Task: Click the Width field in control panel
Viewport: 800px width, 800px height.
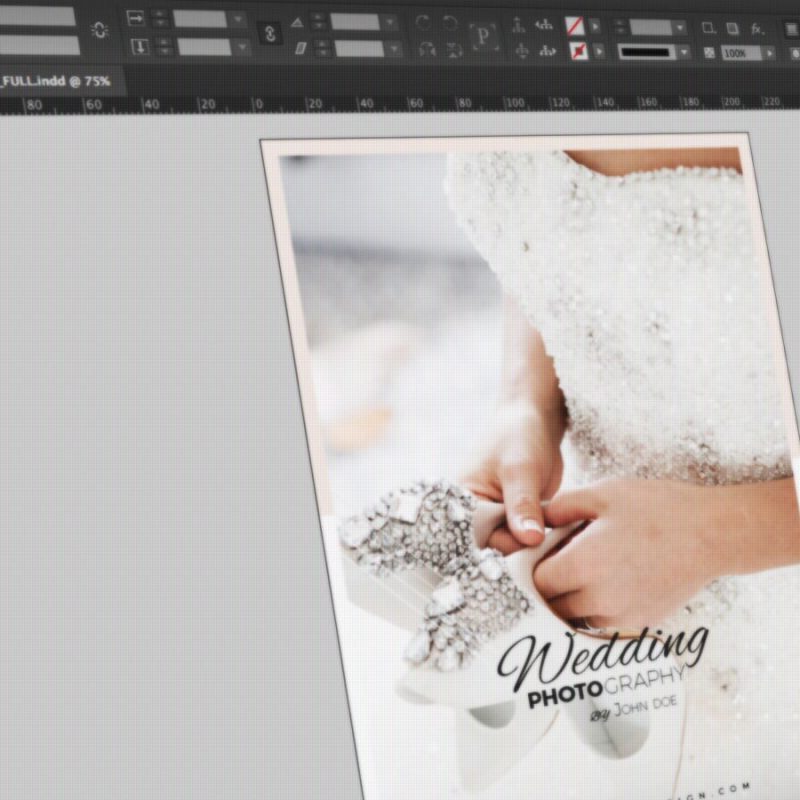Action: (x=37, y=16)
